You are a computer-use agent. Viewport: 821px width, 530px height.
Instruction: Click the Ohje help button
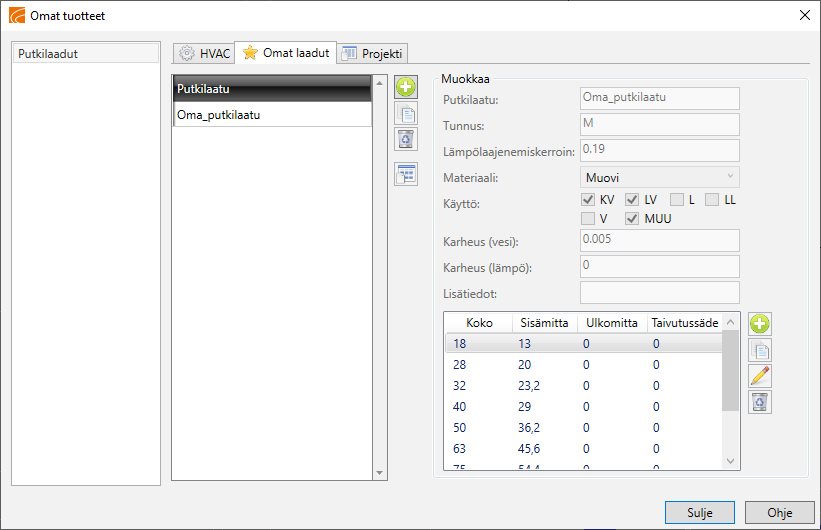(x=779, y=512)
